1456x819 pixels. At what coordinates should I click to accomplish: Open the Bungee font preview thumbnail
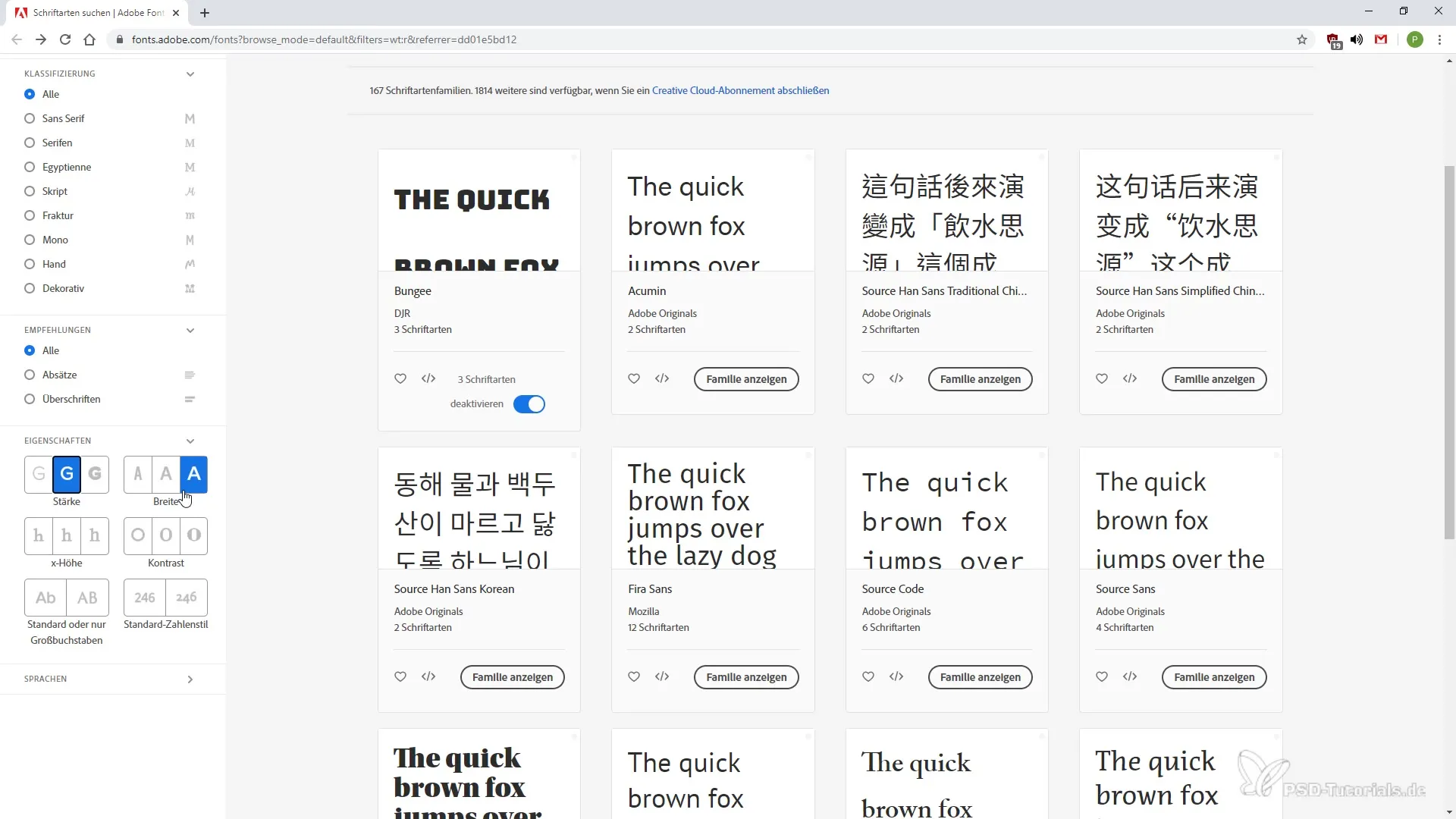click(x=479, y=210)
